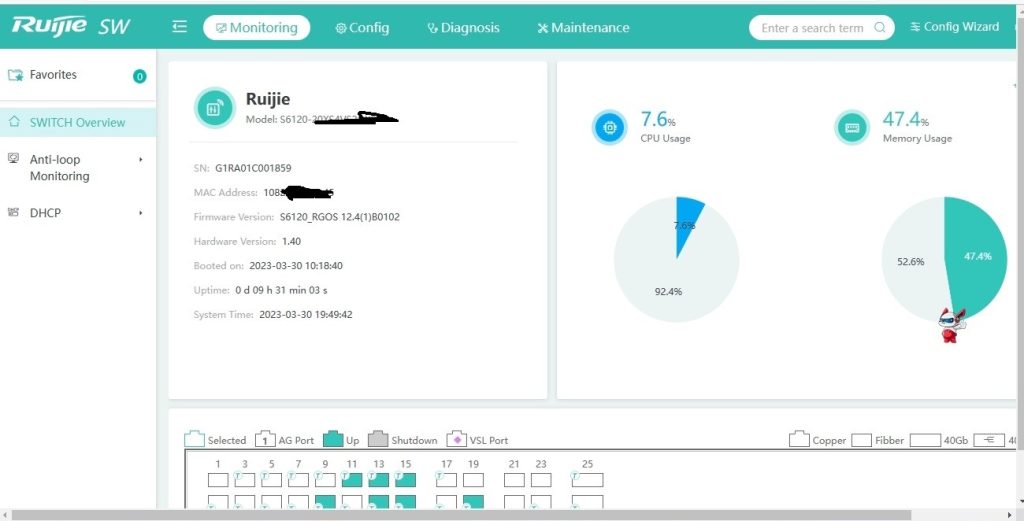This screenshot has width=1024, height=521.
Task: Click the robot mascot assistant icon
Action: (x=950, y=325)
